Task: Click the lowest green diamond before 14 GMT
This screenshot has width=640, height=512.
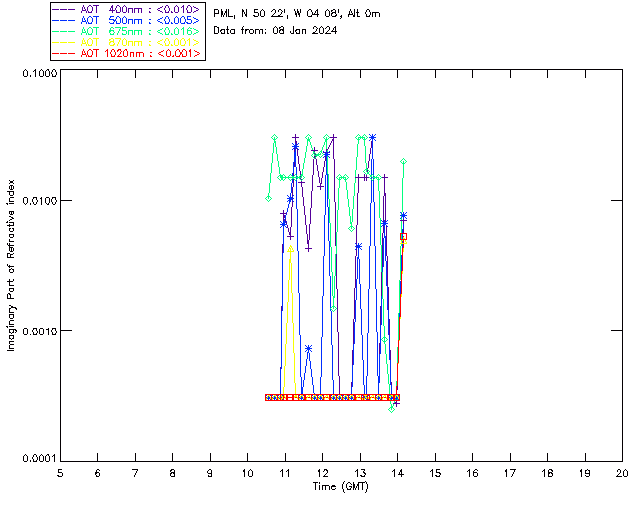Action: click(x=392, y=409)
